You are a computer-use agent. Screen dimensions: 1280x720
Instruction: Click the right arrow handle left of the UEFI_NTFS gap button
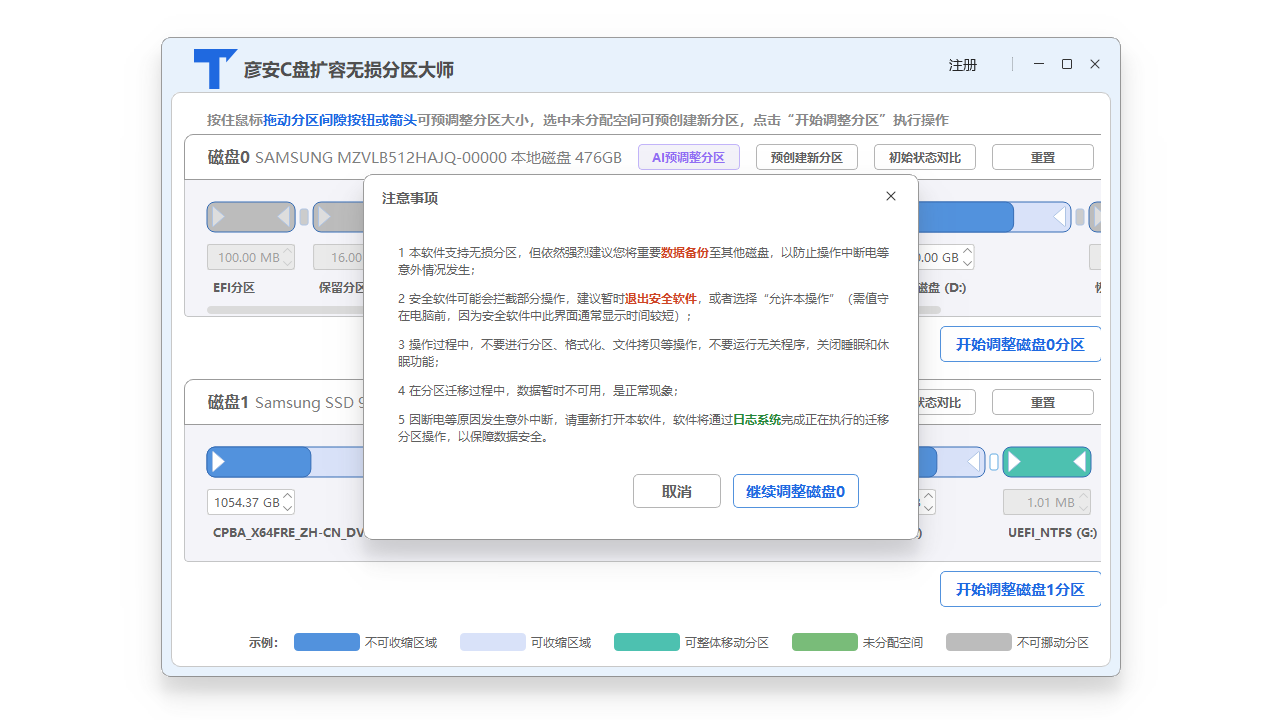click(x=975, y=462)
